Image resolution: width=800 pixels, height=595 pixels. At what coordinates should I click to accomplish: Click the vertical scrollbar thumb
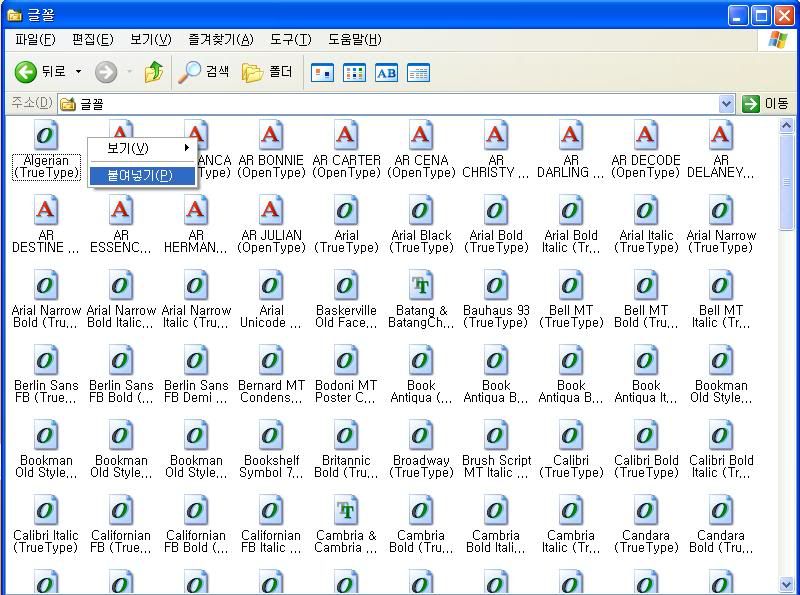786,182
